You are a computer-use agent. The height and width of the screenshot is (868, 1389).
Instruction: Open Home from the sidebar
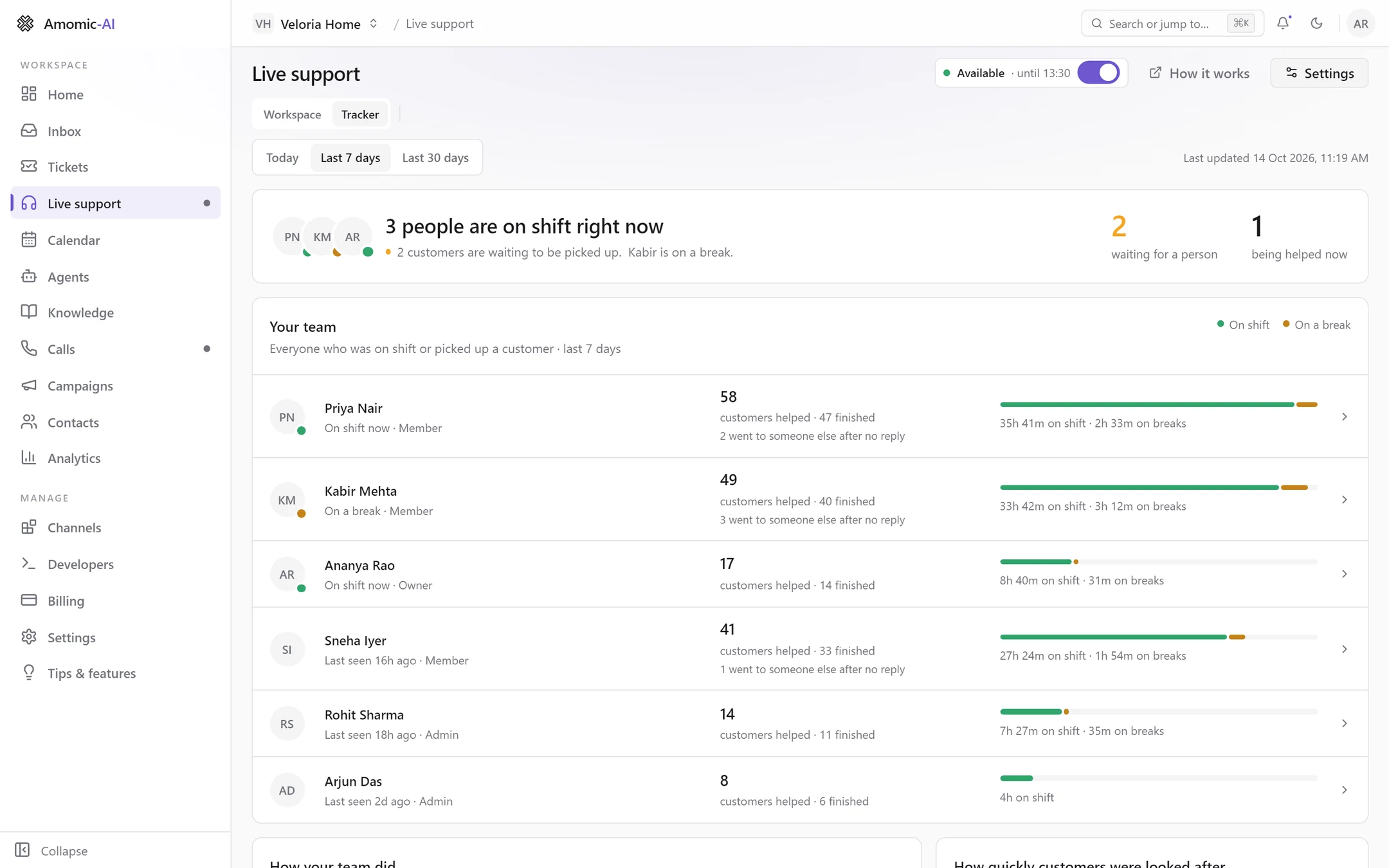(116, 95)
